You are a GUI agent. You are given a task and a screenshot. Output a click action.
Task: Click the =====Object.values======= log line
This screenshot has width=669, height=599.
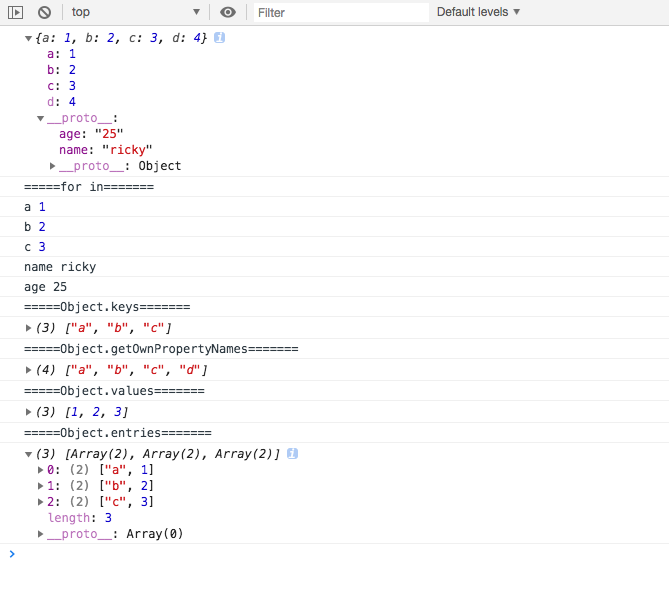[x=114, y=391]
